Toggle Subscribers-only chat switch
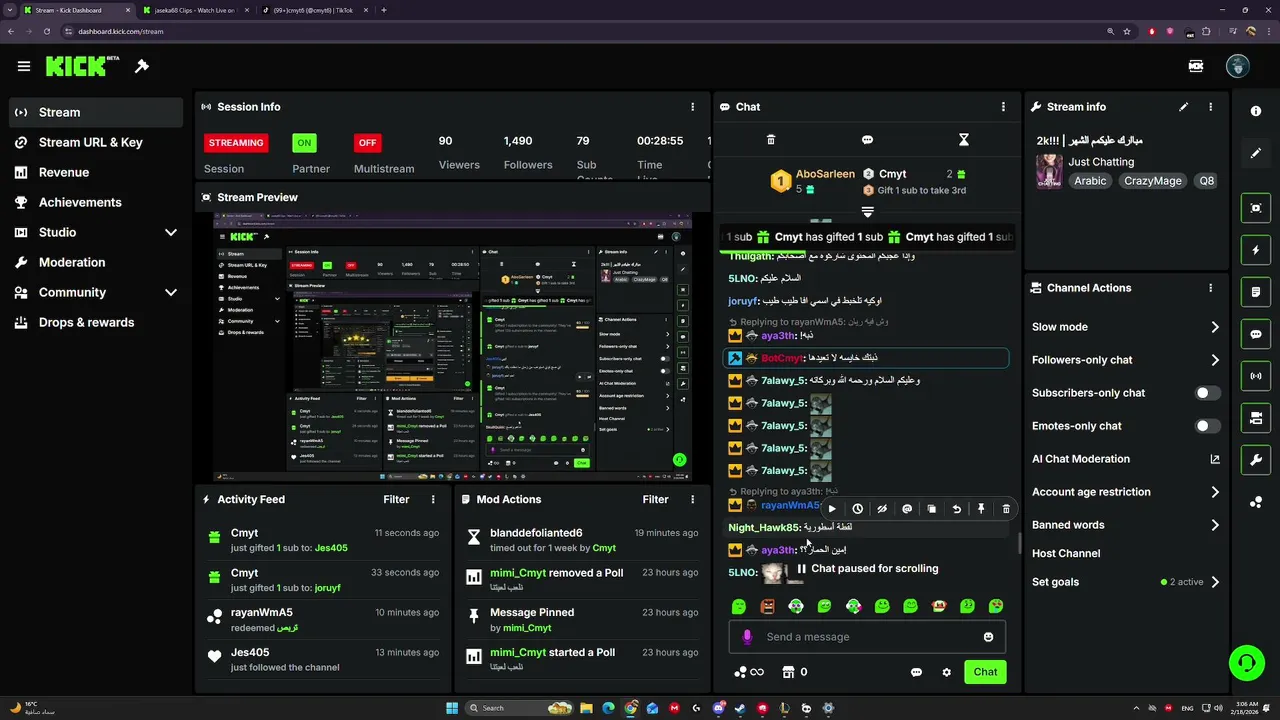This screenshot has width=1280, height=720. pos(1208,393)
